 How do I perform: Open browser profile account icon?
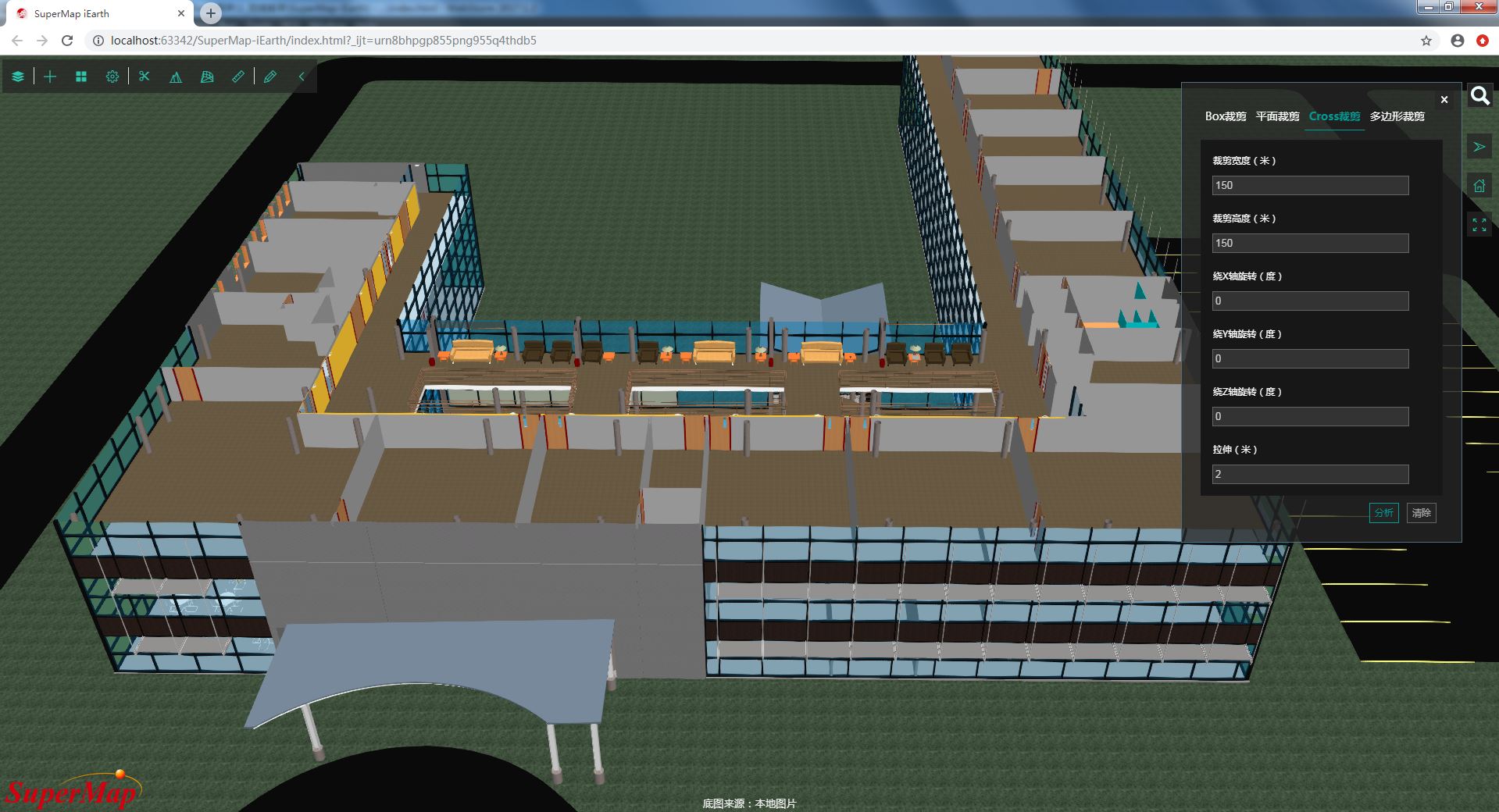click(x=1458, y=41)
